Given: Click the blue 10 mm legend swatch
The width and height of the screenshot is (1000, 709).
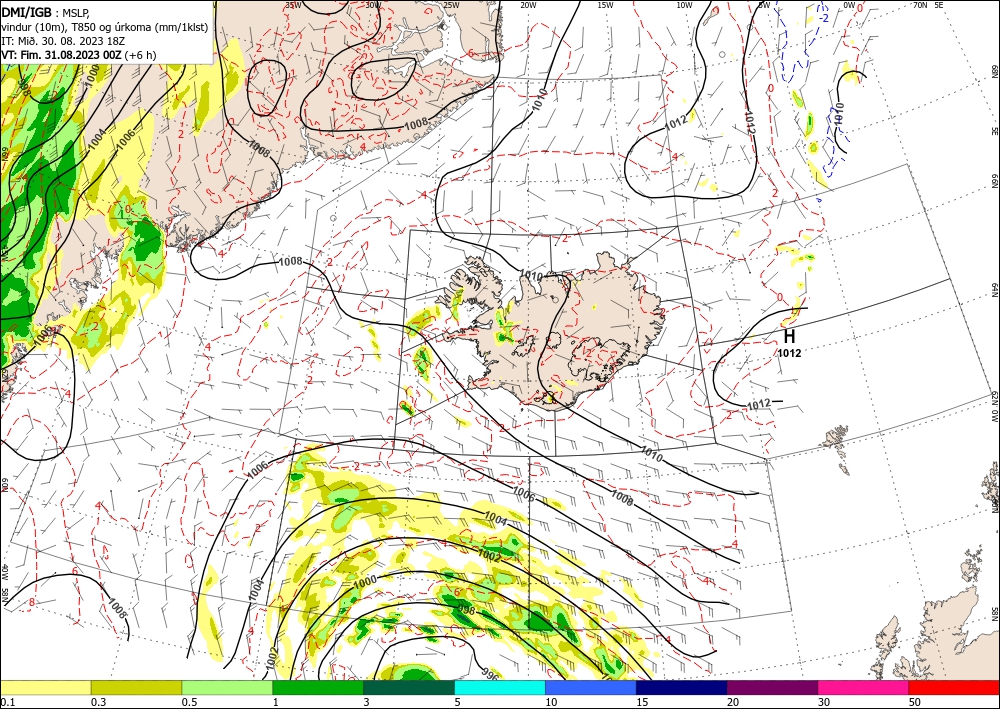Looking at the screenshot, I should [591, 687].
